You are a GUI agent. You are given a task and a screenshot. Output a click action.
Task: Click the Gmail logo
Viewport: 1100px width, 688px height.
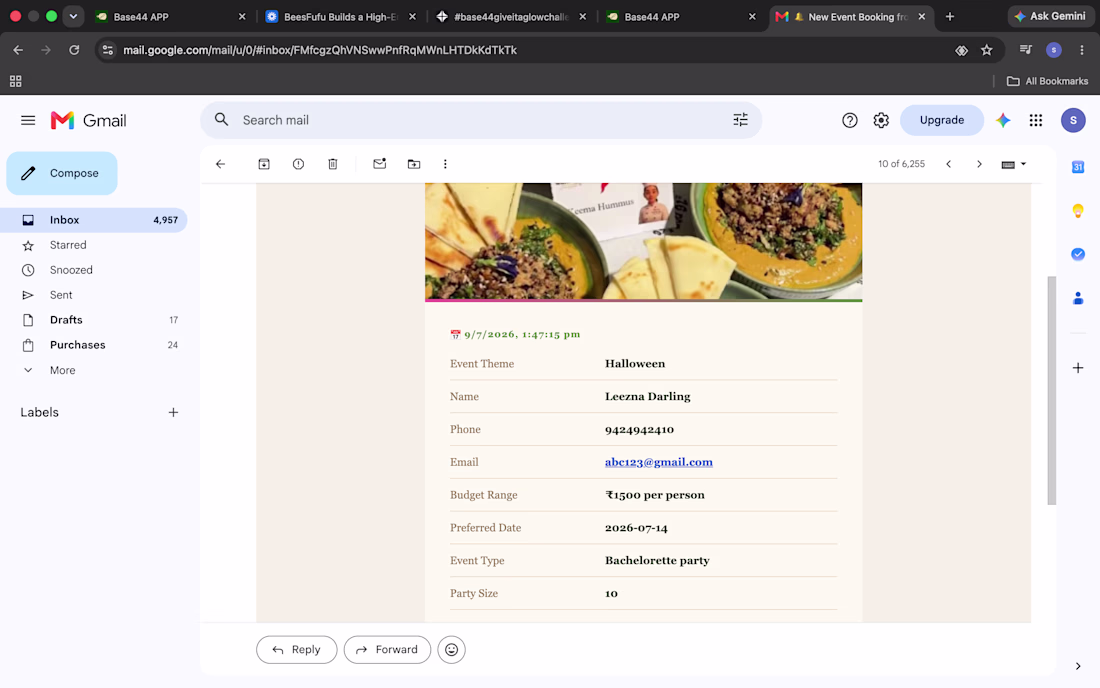(88, 121)
